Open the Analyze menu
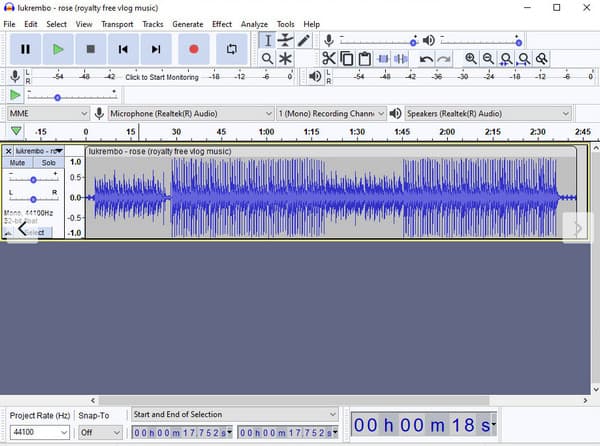 (254, 24)
